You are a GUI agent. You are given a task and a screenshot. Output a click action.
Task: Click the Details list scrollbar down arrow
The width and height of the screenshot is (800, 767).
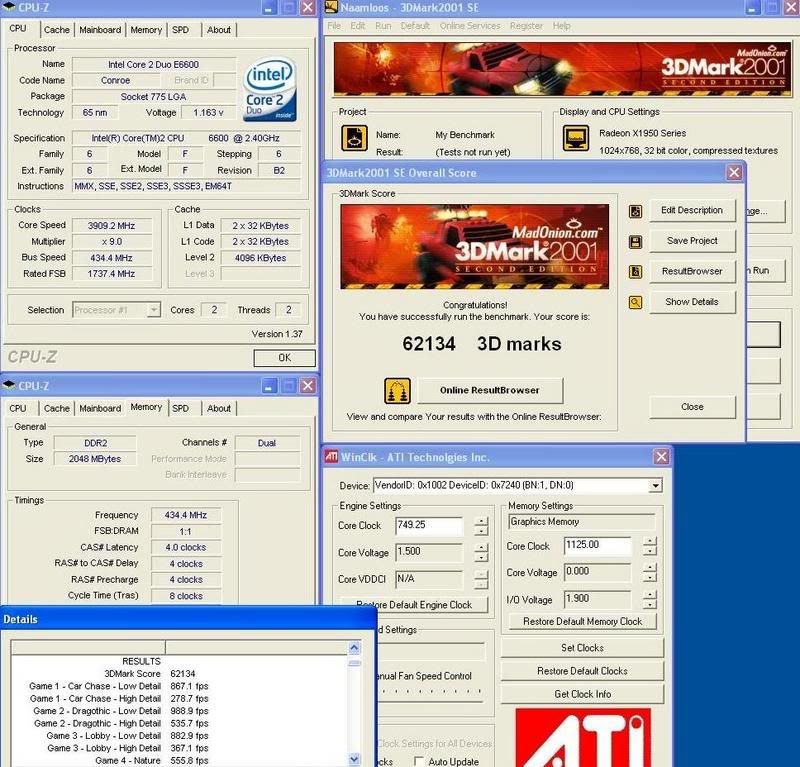click(x=354, y=760)
